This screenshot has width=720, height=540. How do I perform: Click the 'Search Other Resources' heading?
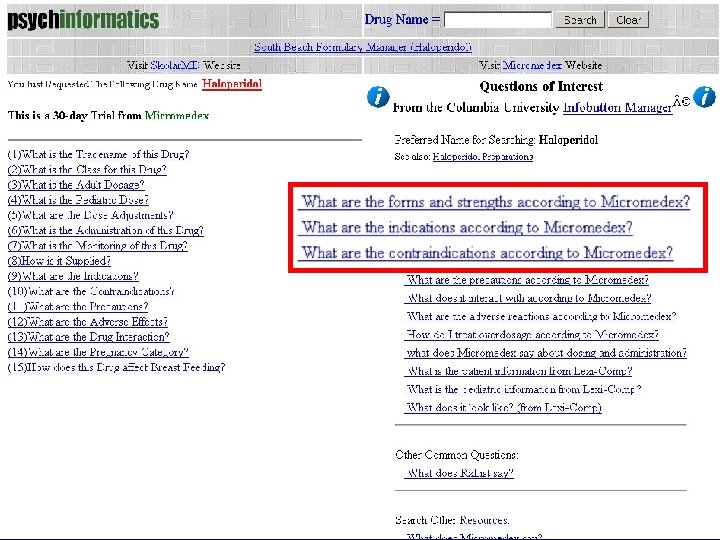click(452, 520)
